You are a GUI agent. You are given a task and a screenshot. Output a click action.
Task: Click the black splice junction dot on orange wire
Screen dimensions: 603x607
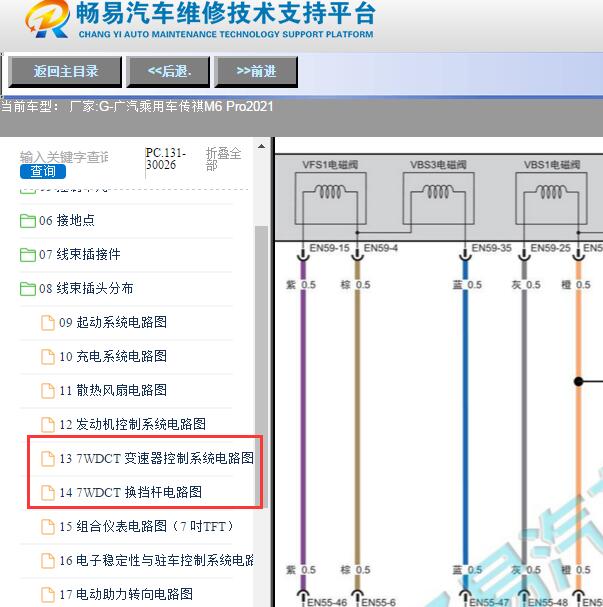(579, 382)
